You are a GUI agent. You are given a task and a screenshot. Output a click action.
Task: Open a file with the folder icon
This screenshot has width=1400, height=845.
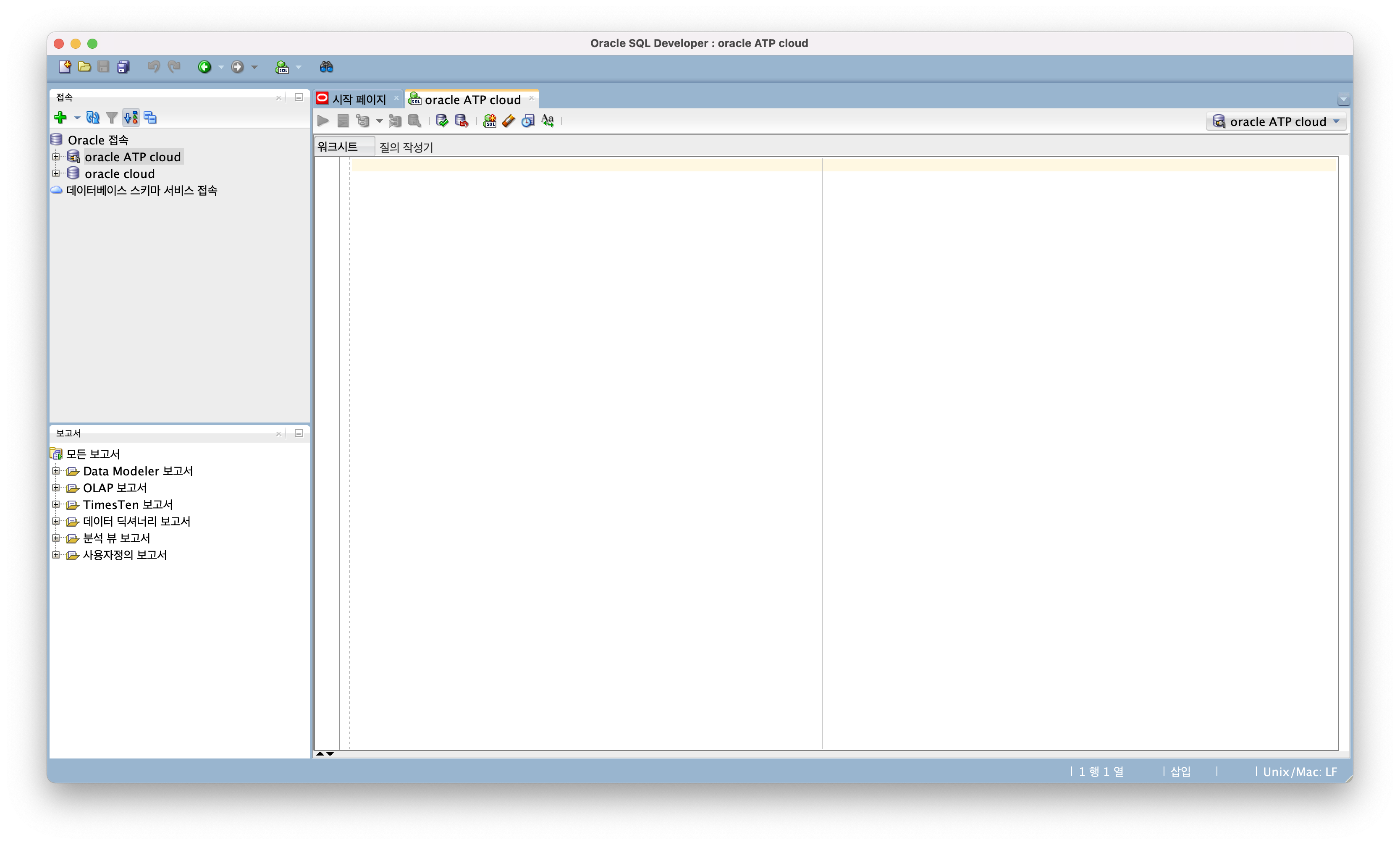coord(84,67)
